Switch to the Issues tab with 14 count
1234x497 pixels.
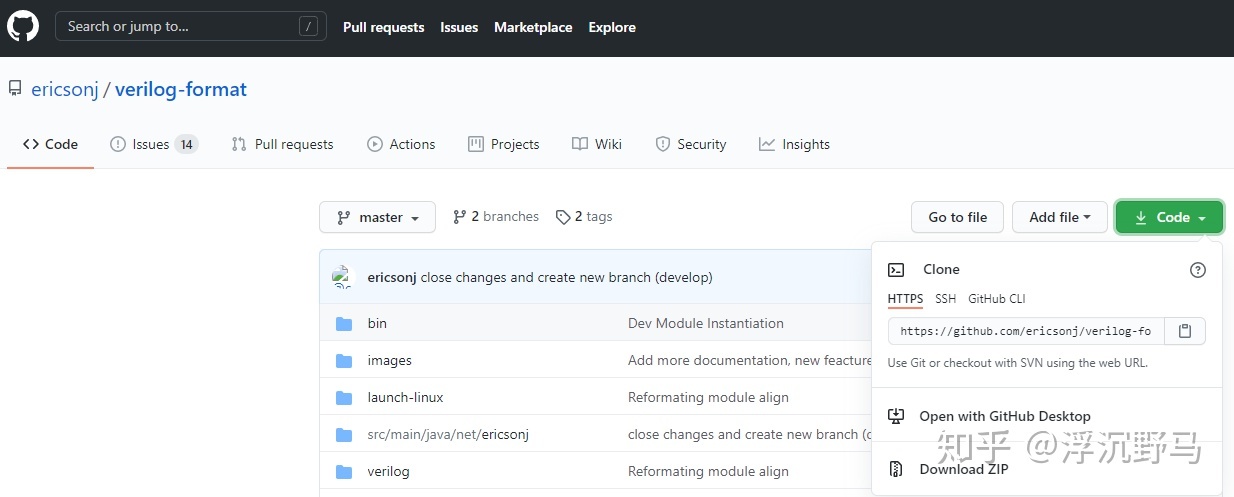(154, 144)
